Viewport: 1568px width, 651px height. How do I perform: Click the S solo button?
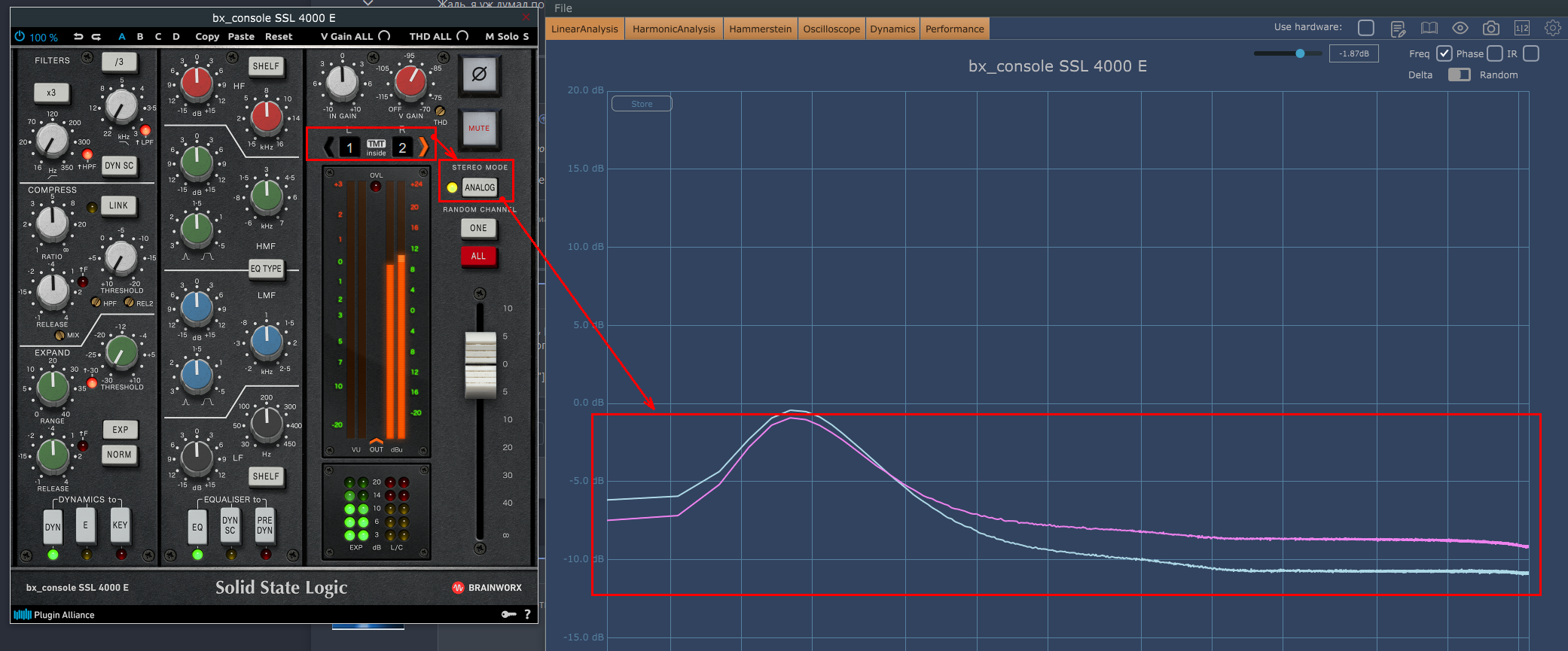point(526,36)
